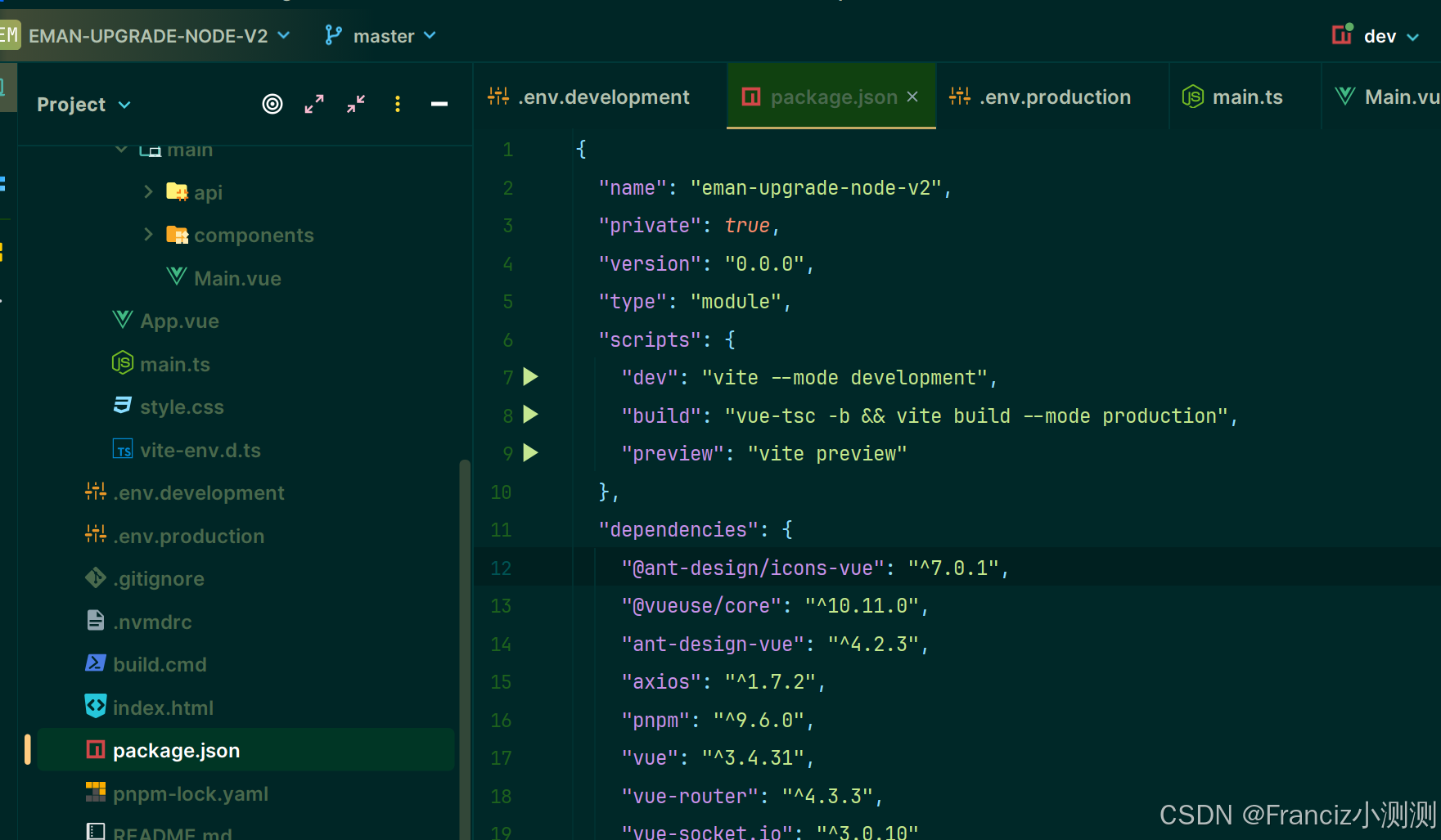Viewport: 1441px width, 840px height.
Task: Click the "^10.11.0" vueuse version value
Action: click(862, 605)
